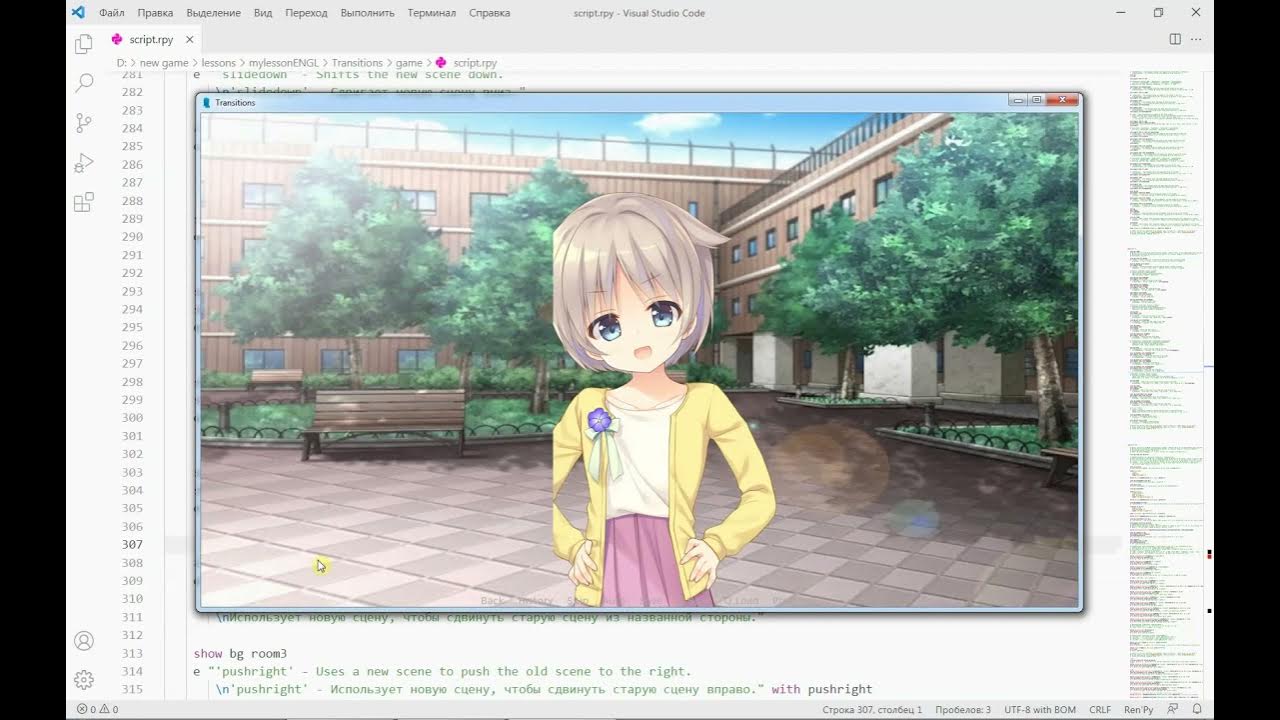Maximize the Transitions game window
This screenshot has height=720, width=1280.
pyautogui.click(x=1037, y=100)
